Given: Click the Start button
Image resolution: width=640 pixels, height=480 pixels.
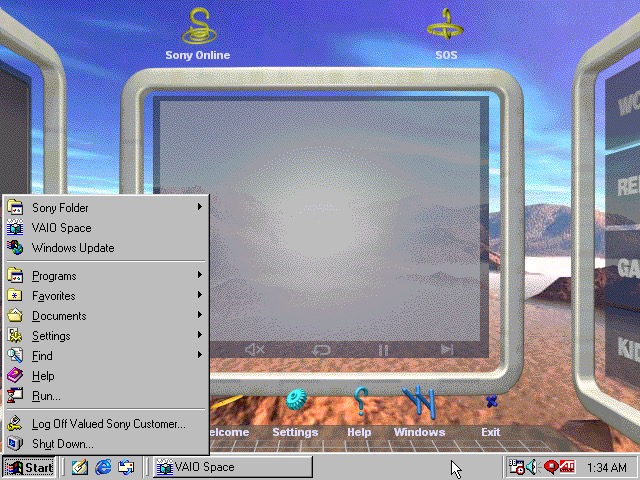Looking at the screenshot, I should 29,467.
